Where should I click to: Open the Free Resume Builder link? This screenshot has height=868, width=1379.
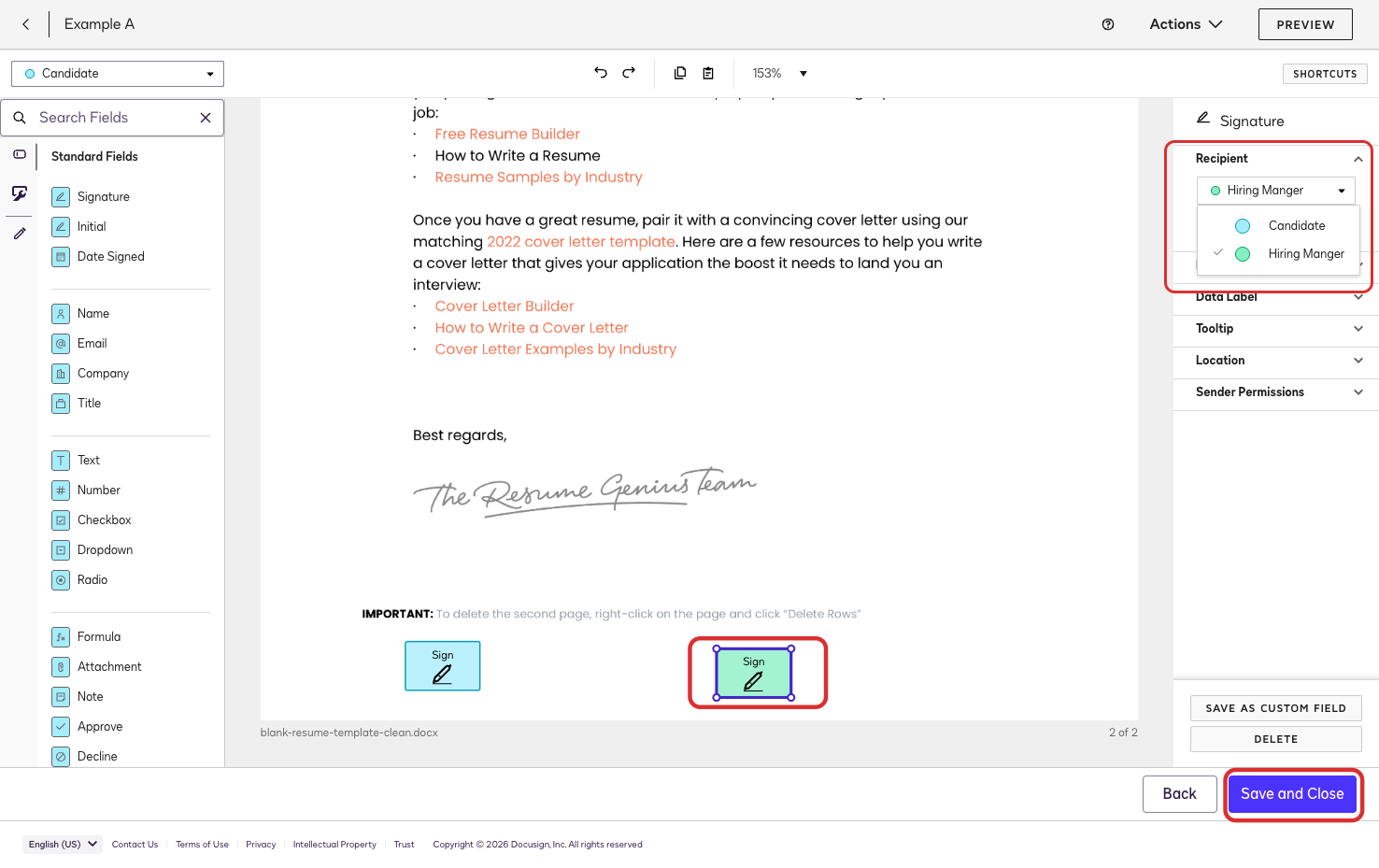coord(507,135)
